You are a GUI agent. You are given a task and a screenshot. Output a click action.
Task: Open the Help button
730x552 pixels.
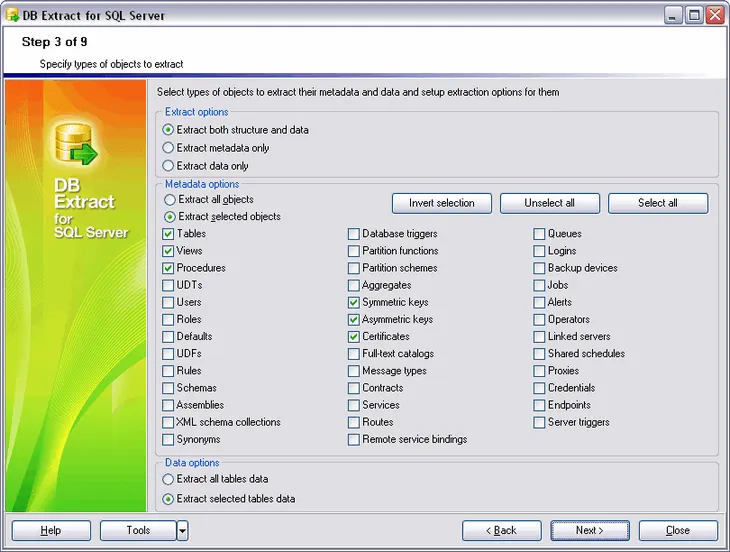tap(51, 531)
